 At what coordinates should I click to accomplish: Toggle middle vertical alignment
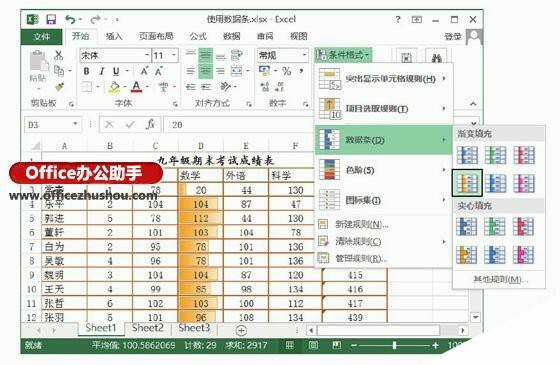pyautogui.click(x=206, y=55)
